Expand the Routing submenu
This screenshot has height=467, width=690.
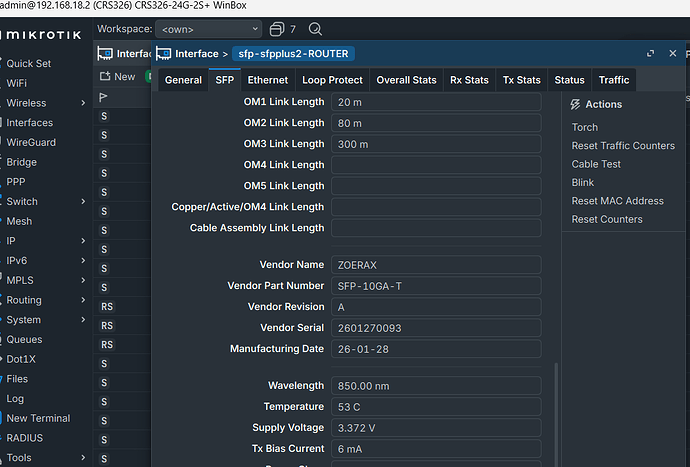(x=83, y=300)
